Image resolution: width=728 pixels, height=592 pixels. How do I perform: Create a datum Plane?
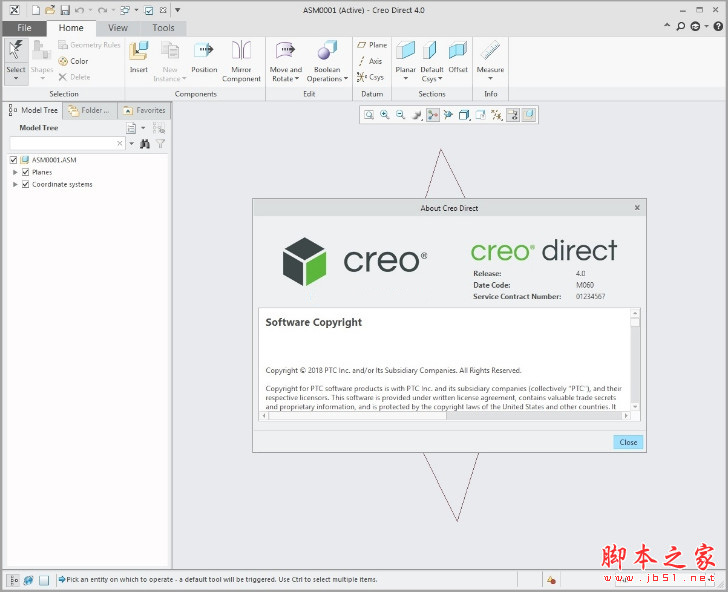tap(372, 45)
